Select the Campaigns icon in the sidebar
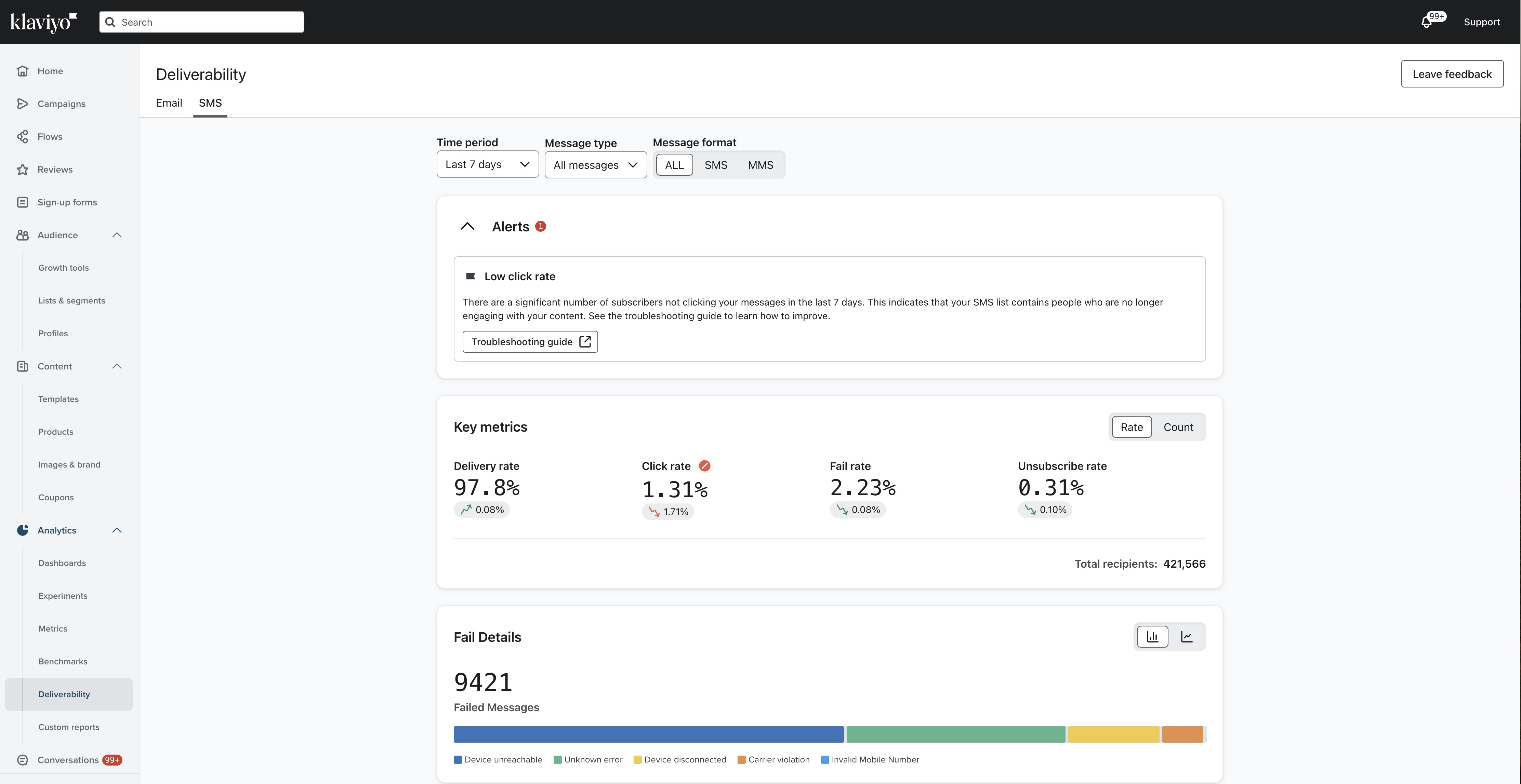 pos(23,103)
